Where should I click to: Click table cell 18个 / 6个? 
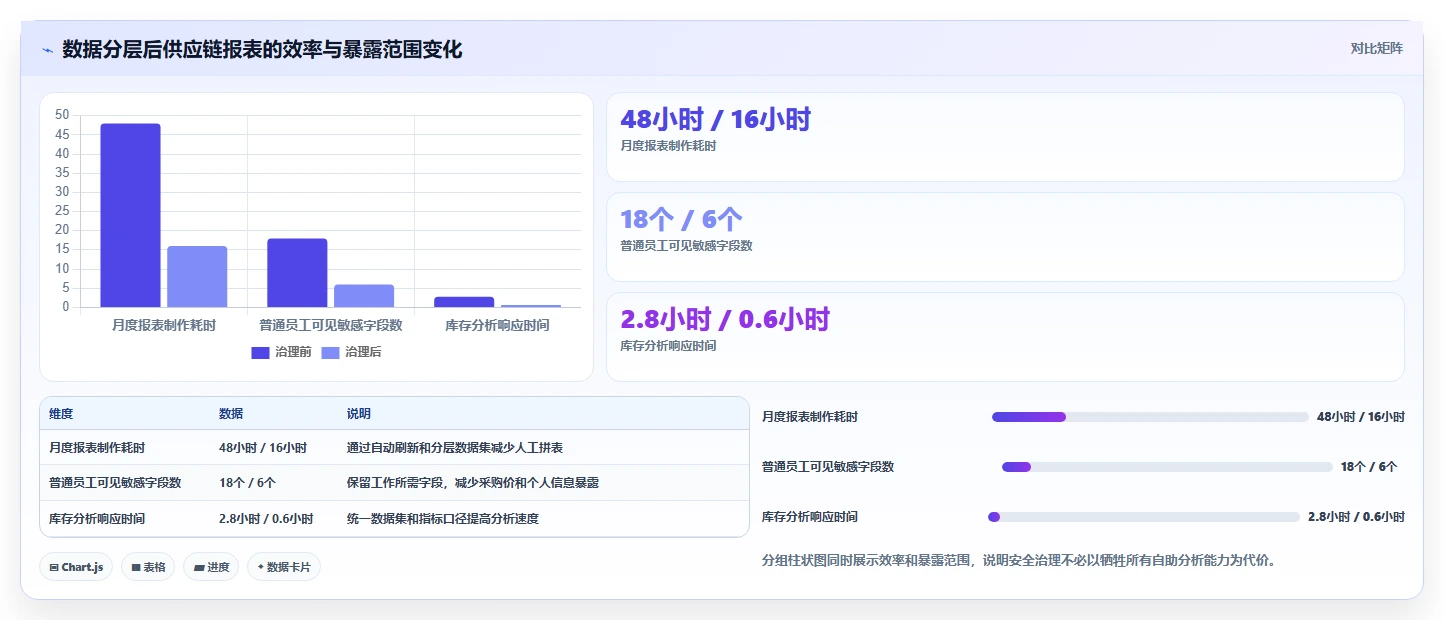pyautogui.click(x=247, y=483)
